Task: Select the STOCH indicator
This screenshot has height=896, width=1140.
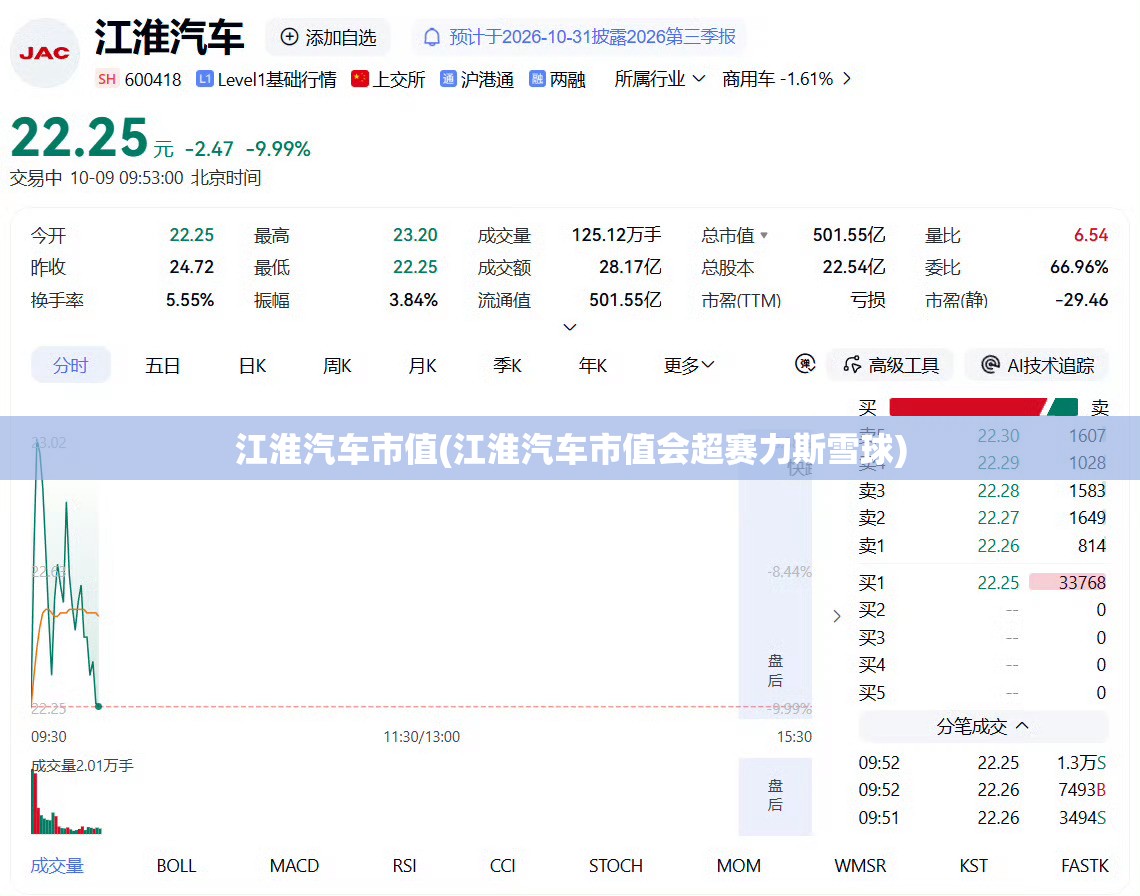Action: pos(616,865)
